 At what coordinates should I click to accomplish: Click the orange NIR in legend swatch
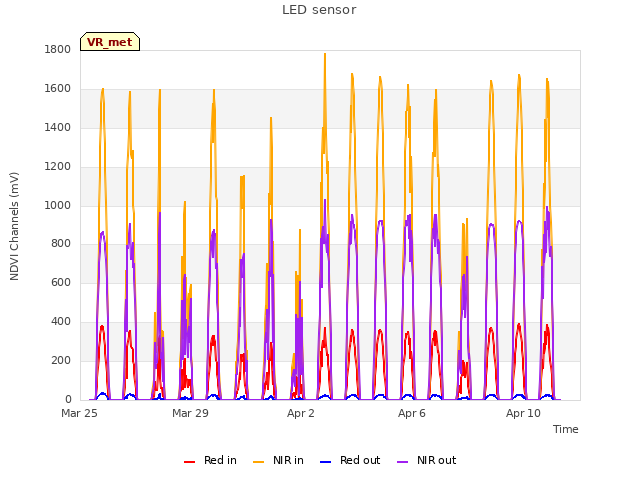pyautogui.click(x=258, y=462)
